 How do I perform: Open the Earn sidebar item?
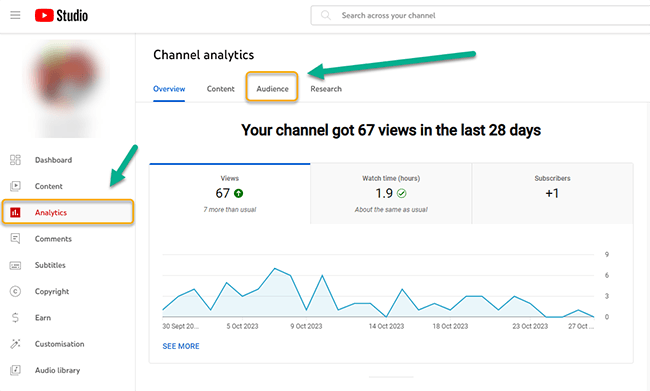click(x=68, y=318)
